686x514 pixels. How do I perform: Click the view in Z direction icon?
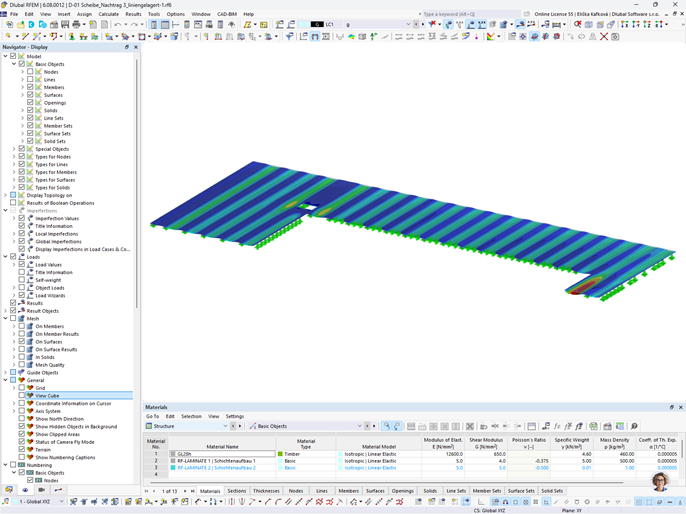(x=647, y=24)
